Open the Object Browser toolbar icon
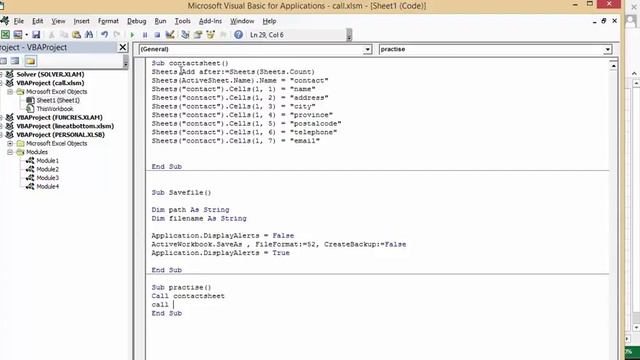 (211, 35)
